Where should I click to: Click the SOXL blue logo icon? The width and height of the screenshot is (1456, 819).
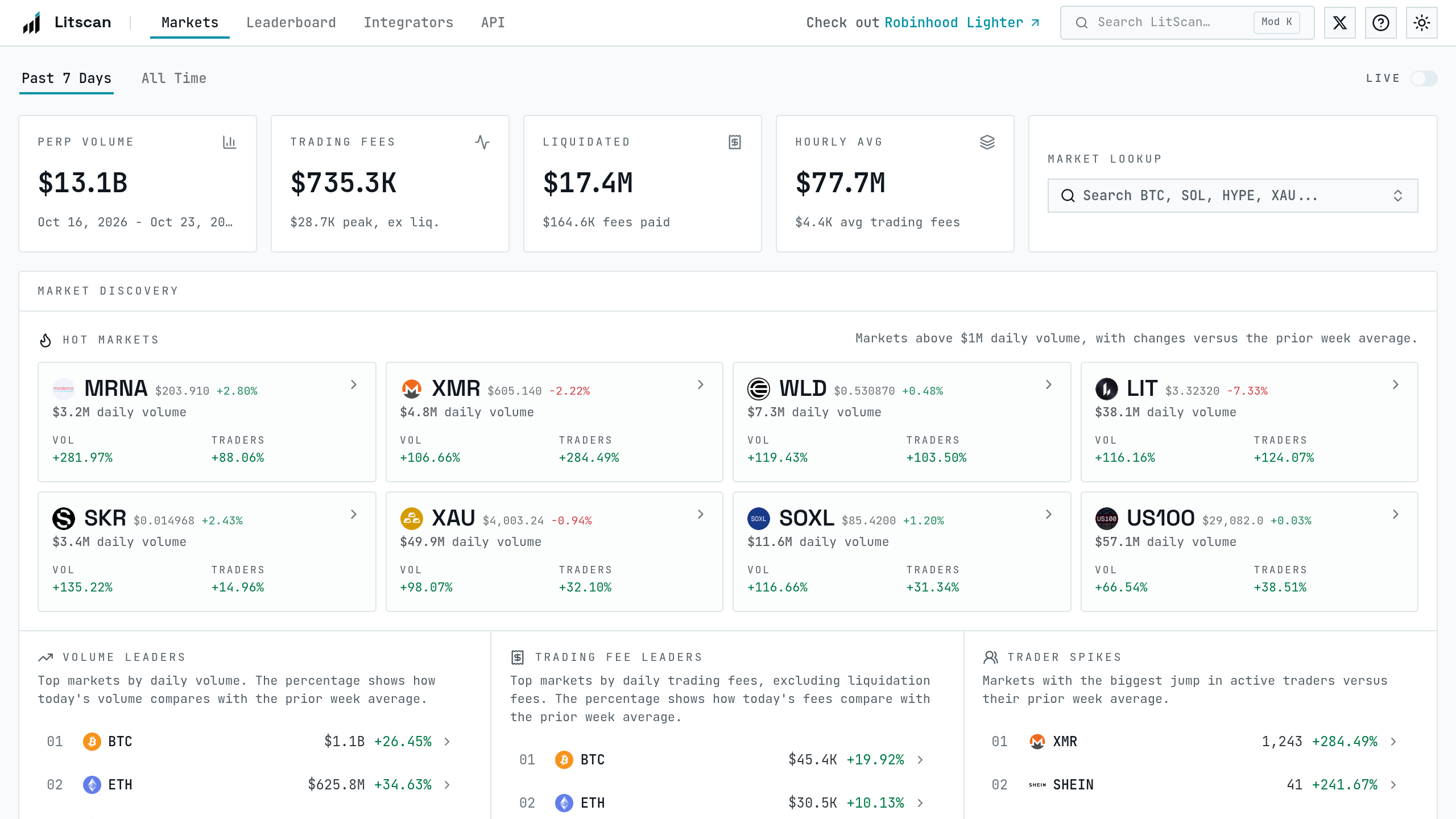pyautogui.click(x=759, y=519)
